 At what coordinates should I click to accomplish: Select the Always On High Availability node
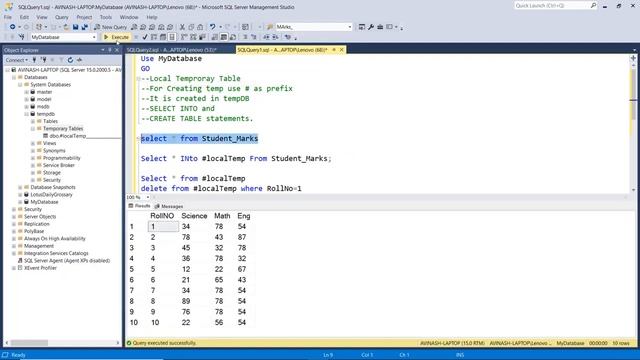[55, 239]
